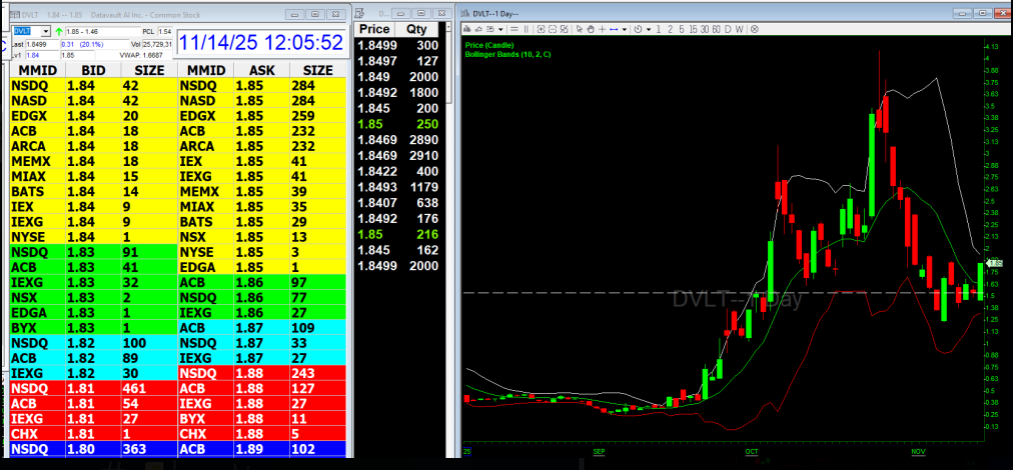The image size is (1013, 470).
Task: Click the first chart type icon in toolbar
Action: tap(467, 30)
